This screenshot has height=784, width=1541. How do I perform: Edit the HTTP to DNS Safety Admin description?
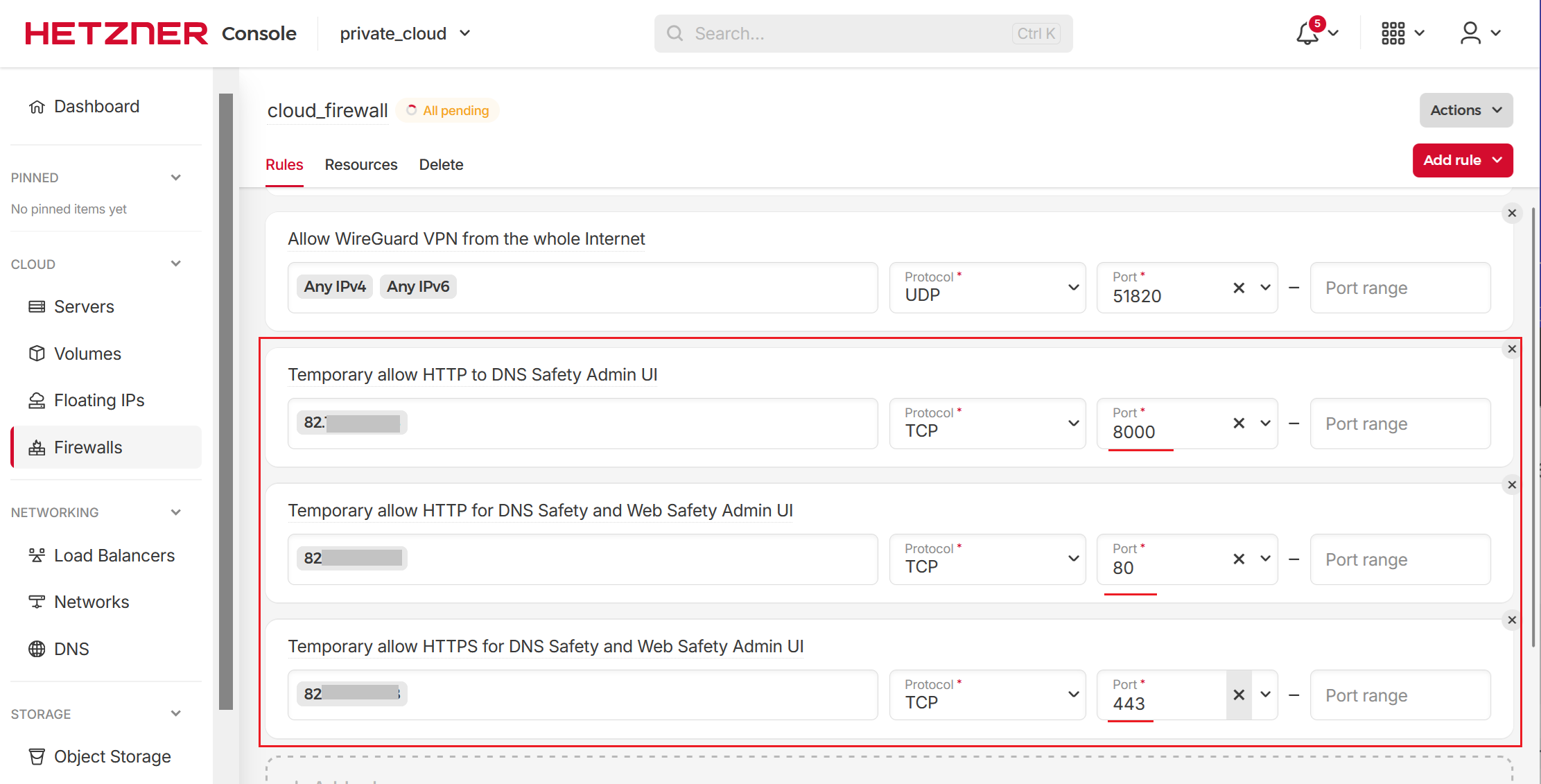(473, 375)
